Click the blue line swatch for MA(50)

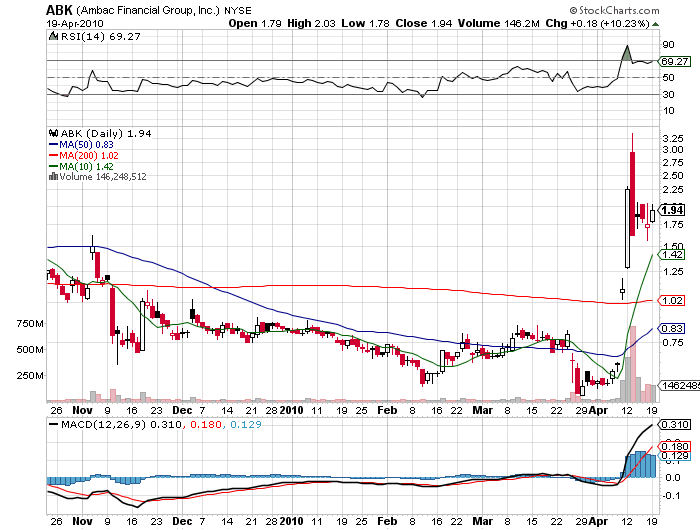[54, 145]
